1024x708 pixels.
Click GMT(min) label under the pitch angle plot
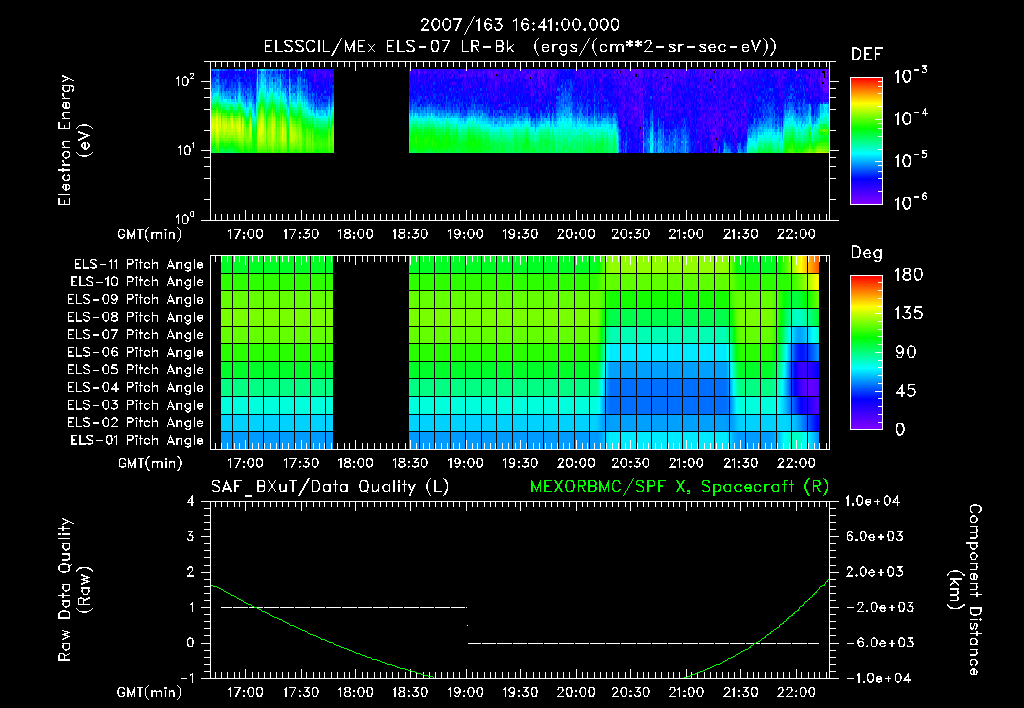[150, 463]
